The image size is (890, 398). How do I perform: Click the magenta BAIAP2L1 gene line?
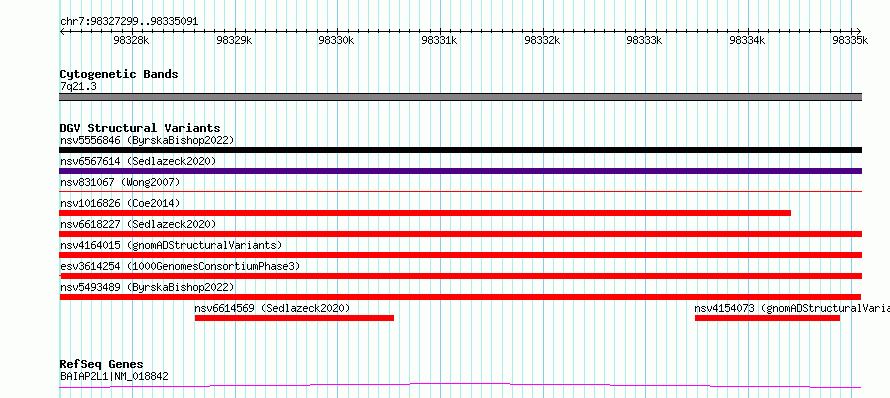coord(460,386)
